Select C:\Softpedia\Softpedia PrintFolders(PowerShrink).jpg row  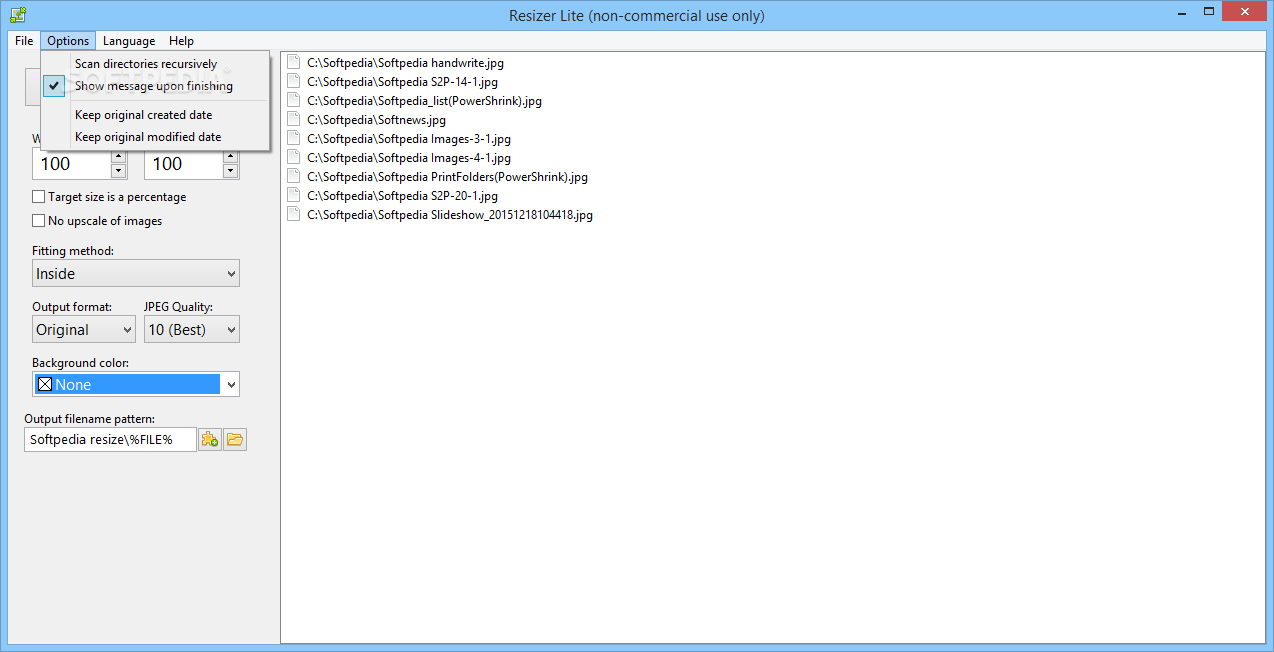click(x=447, y=177)
